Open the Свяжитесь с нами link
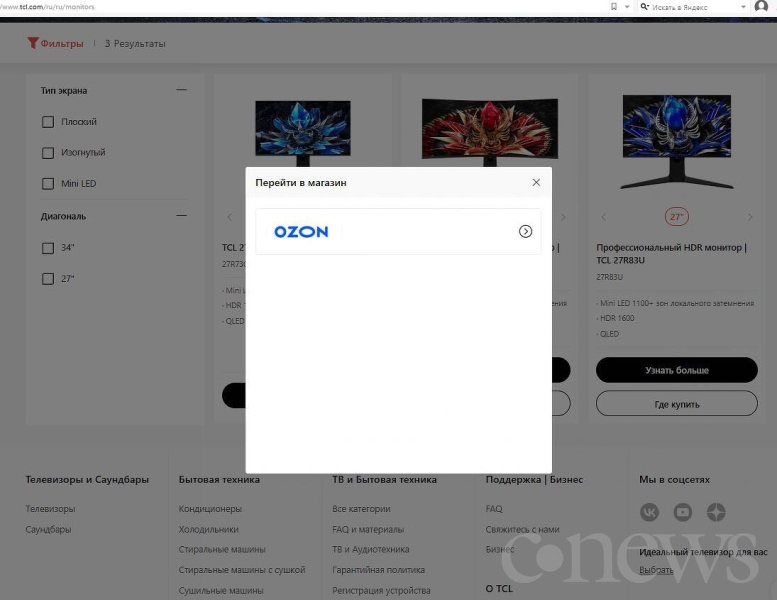The width and height of the screenshot is (777, 600). 522,529
